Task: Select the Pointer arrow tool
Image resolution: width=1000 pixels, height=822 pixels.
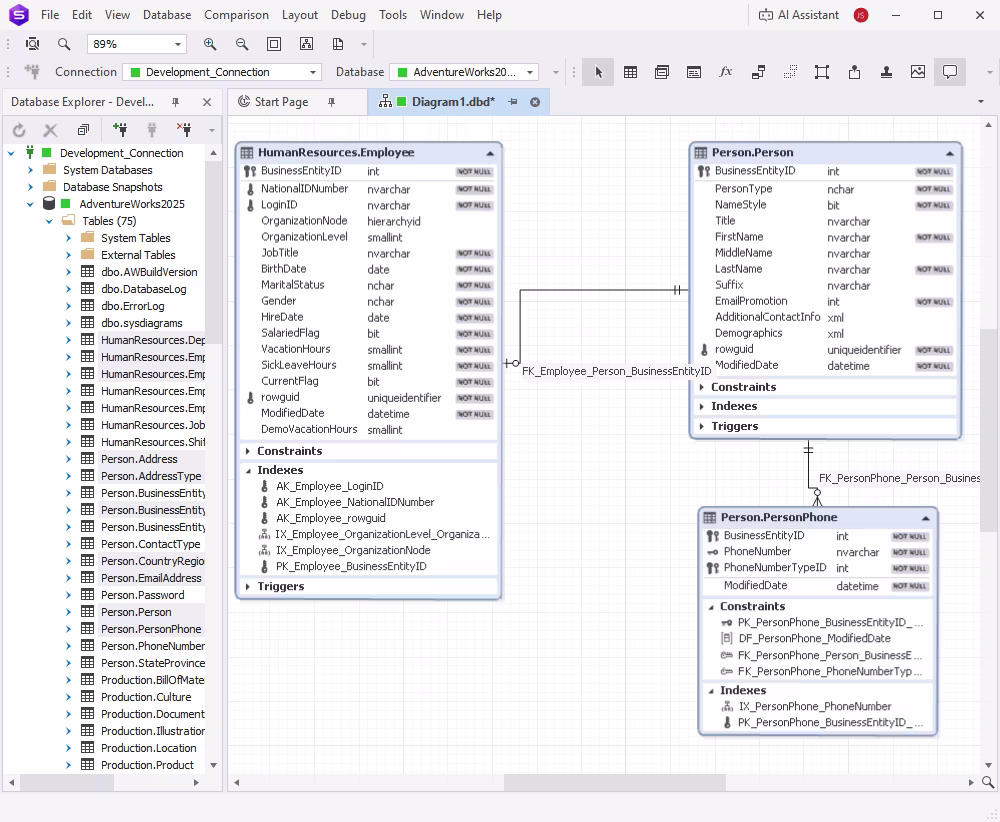Action: tap(598, 72)
